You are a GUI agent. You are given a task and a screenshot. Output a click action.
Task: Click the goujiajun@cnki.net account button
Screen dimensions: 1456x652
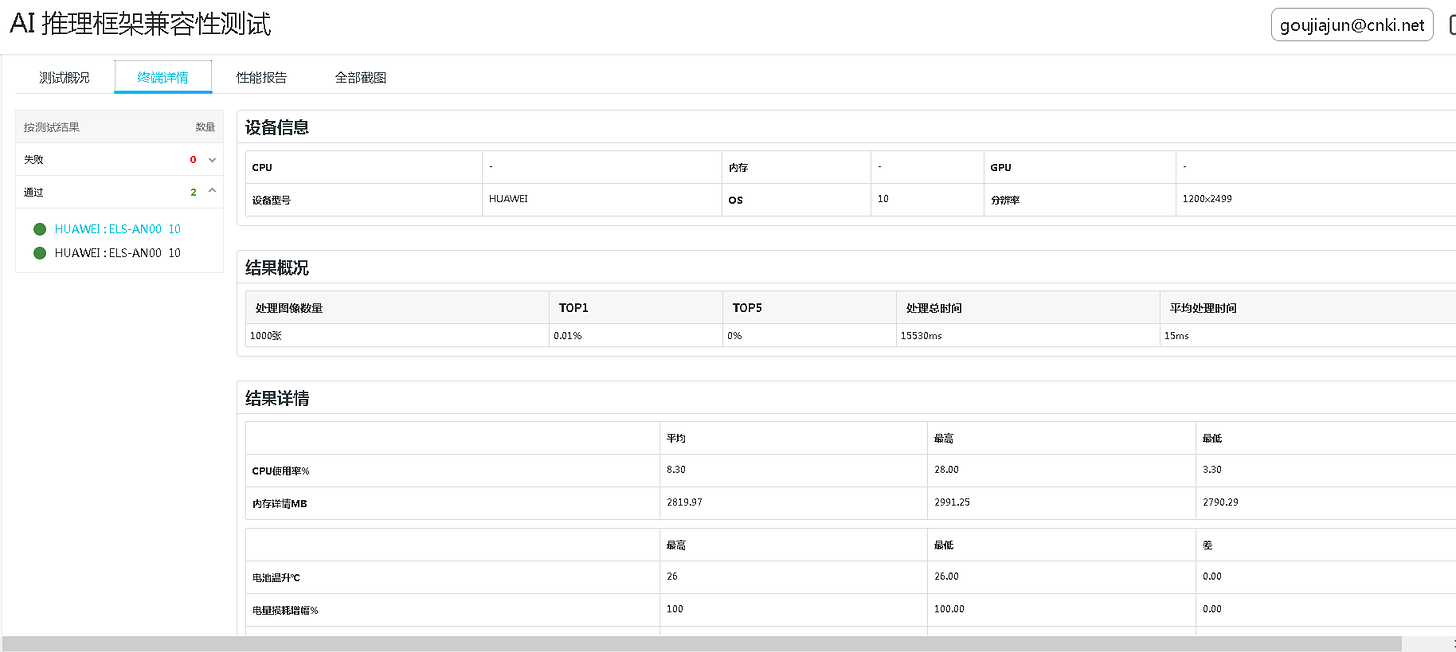click(x=1351, y=24)
